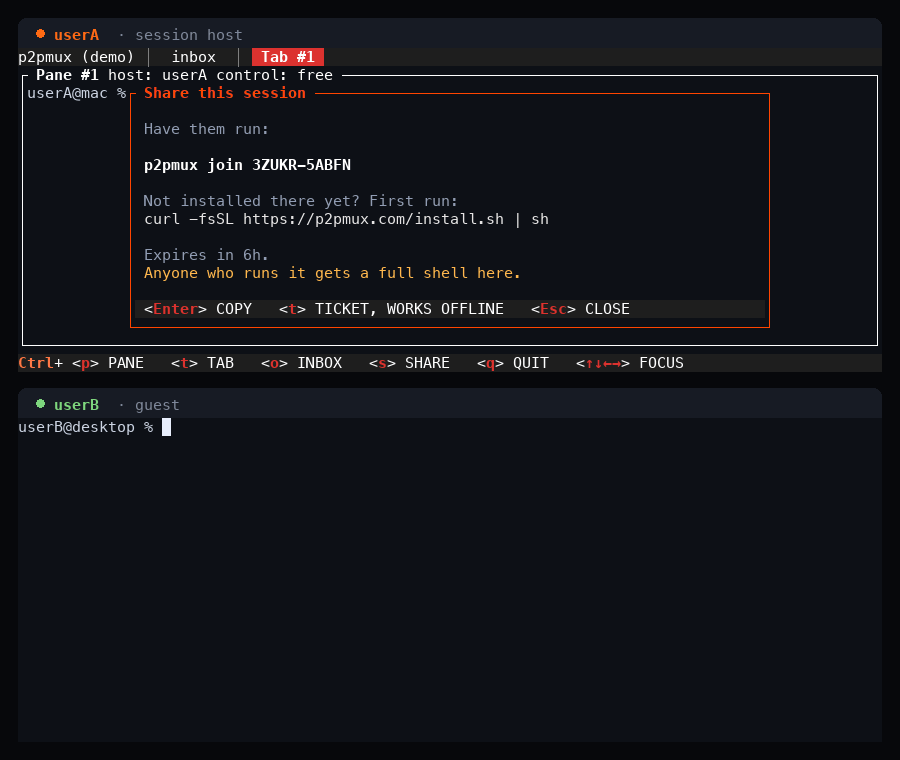Screen dimensions: 900x760
Task: Click the TICKET, WORKS OFFLINE option
Action: 391,309
